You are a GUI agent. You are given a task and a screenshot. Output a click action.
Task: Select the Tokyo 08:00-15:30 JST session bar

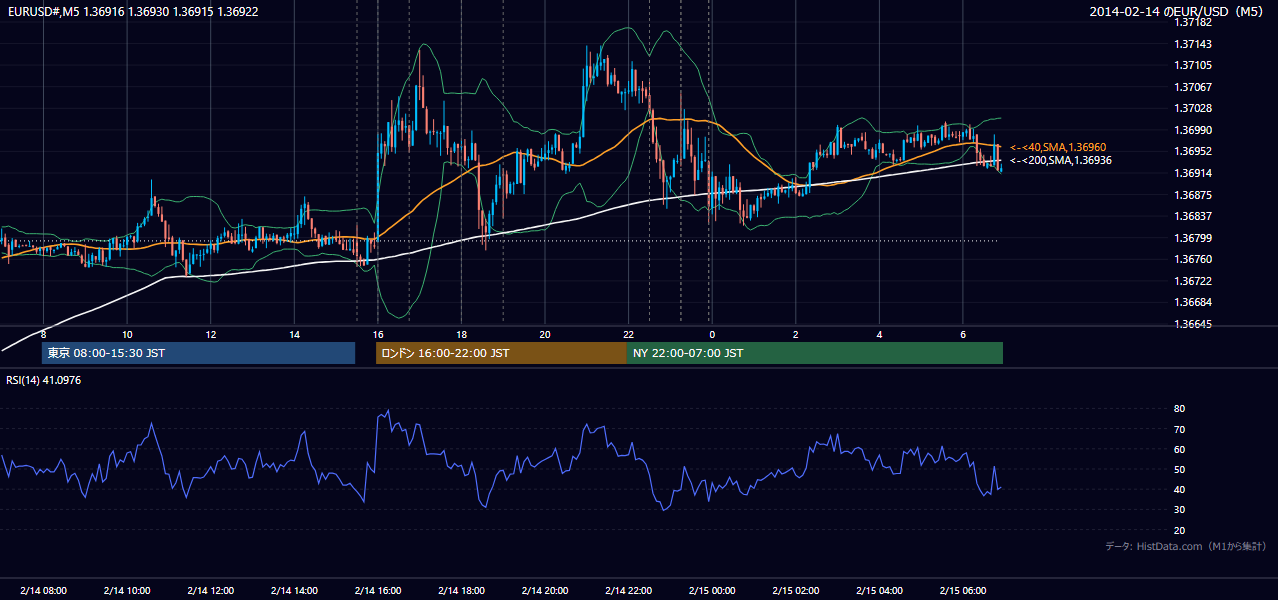pos(199,353)
